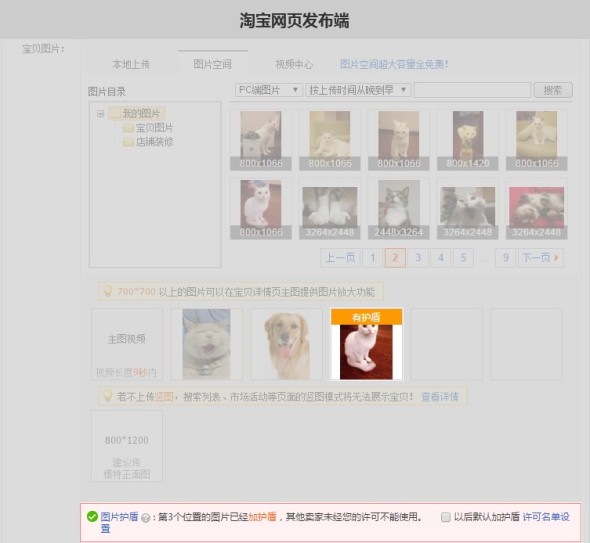Select the 店铺装修 folder
Viewport: 590px width, 543px height.
(154, 142)
